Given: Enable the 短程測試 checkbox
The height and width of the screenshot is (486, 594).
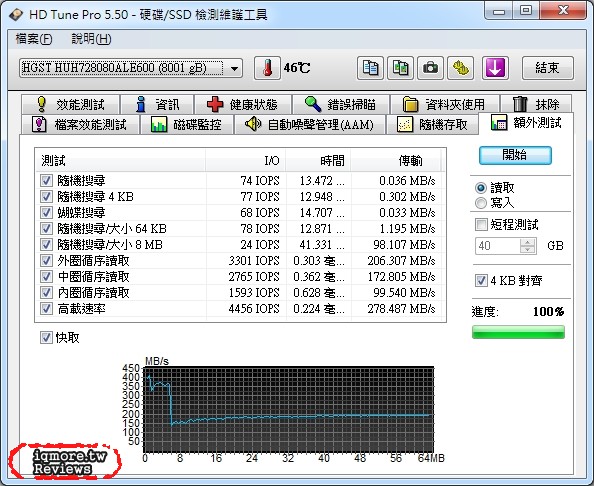Looking at the screenshot, I should click(x=481, y=225).
